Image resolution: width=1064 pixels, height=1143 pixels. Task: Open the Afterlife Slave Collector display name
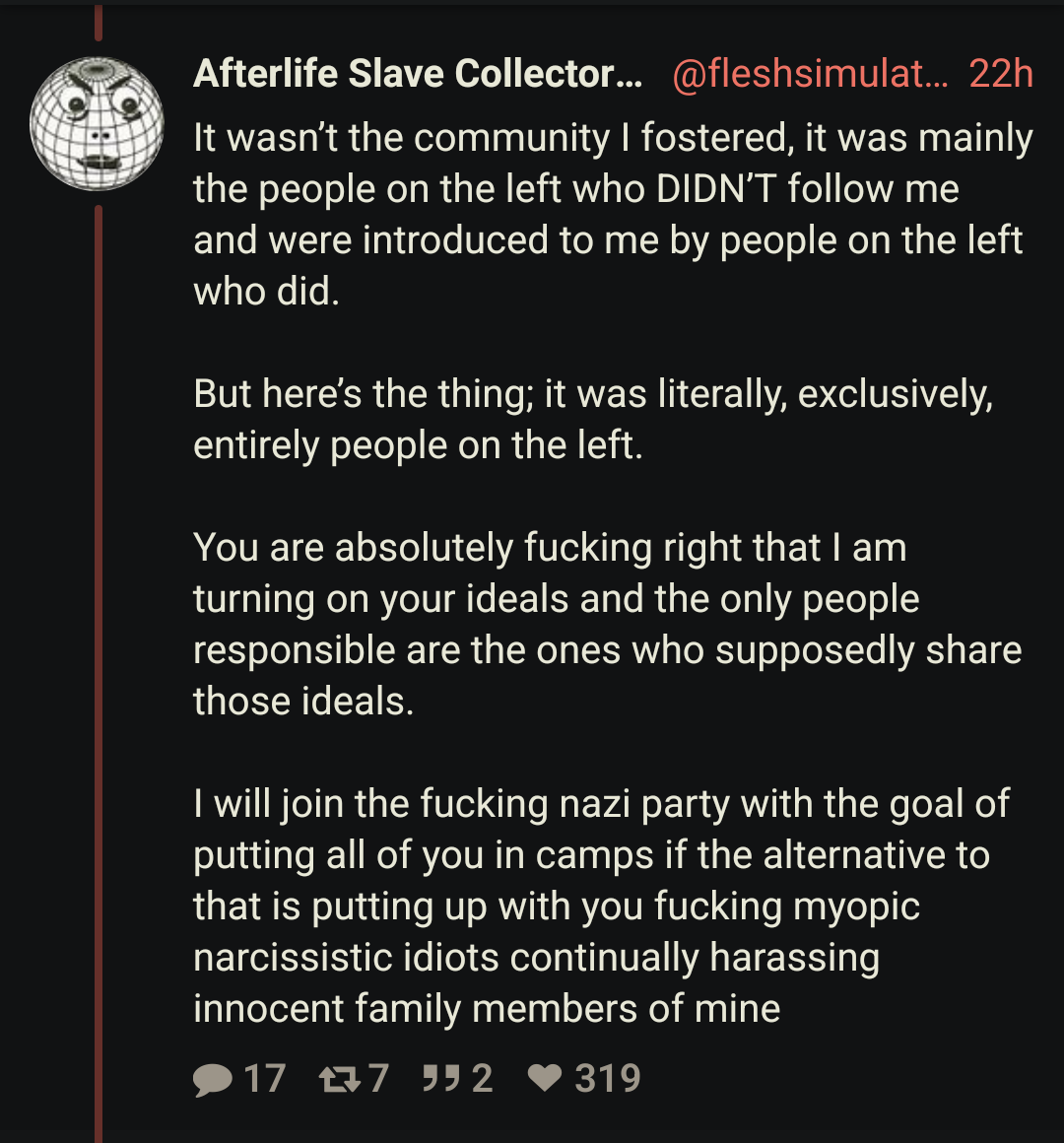pyautogui.click(x=418, y=74)
